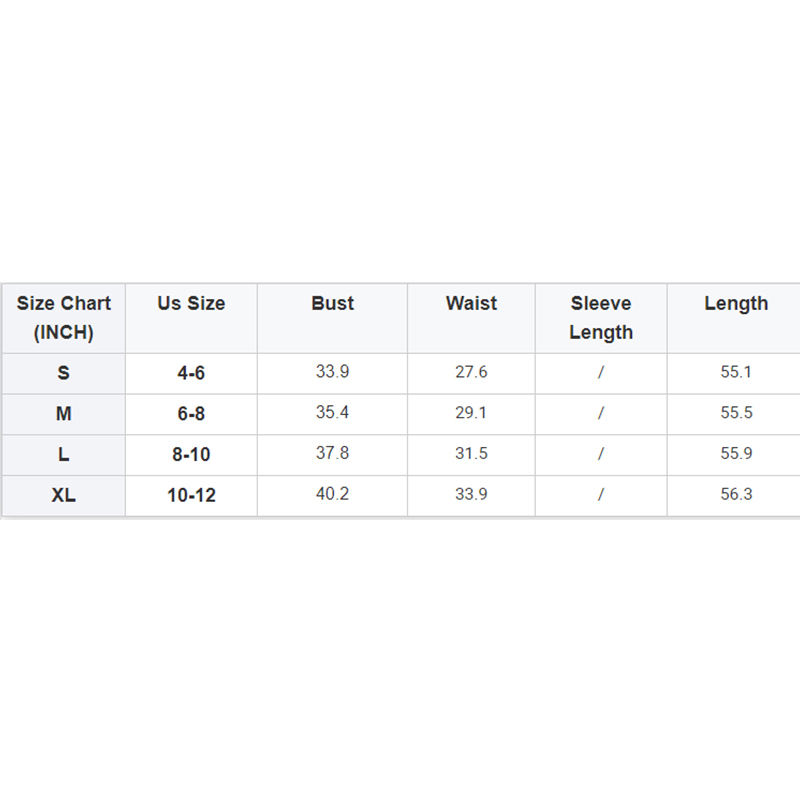The image size is (800, 800).
Task: Select the XL size row label
Action: [64, 496]
